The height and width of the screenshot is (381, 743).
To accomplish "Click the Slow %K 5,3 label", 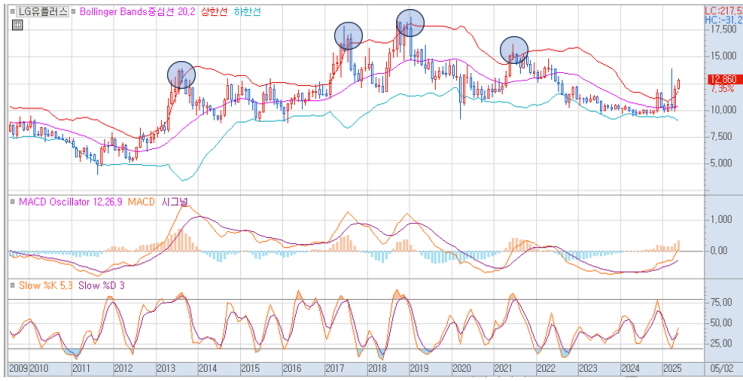I will point(46,285).
